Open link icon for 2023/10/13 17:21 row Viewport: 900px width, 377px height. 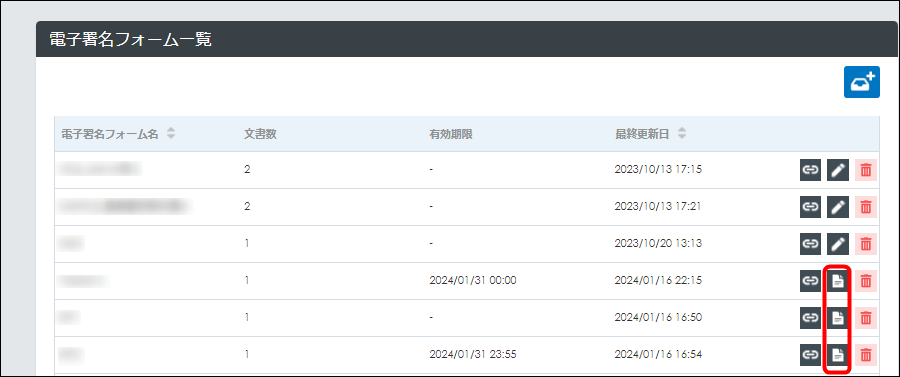pos(810,207)
